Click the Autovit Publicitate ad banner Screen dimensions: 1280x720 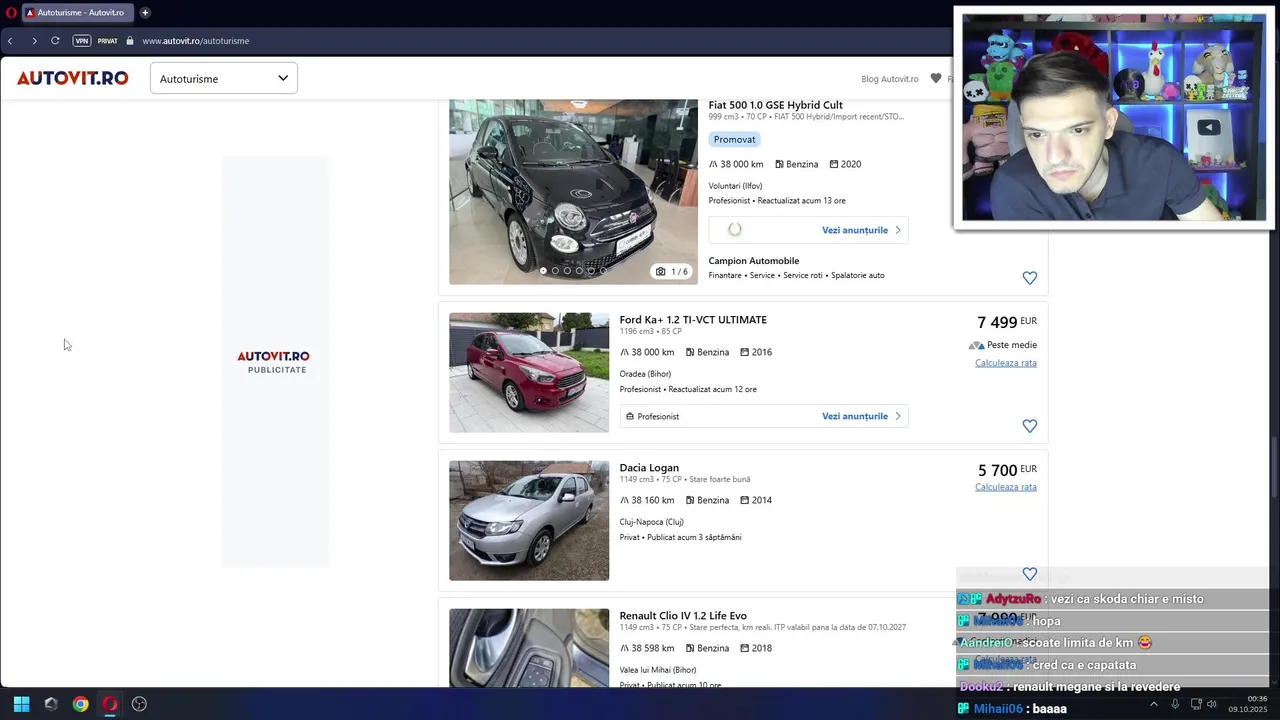[x=275, y=362]
